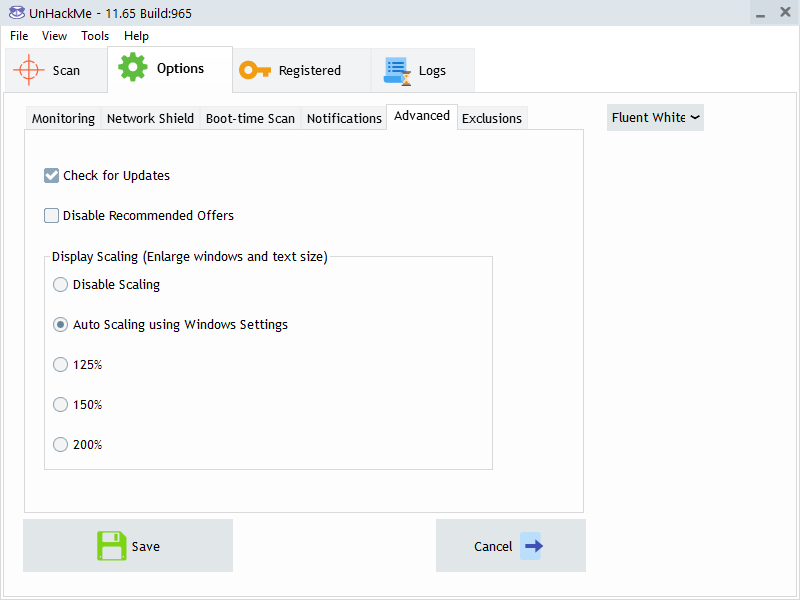Click the Scan crosshair icon
The image size is (800, 600).
click(x=29, y=70)
